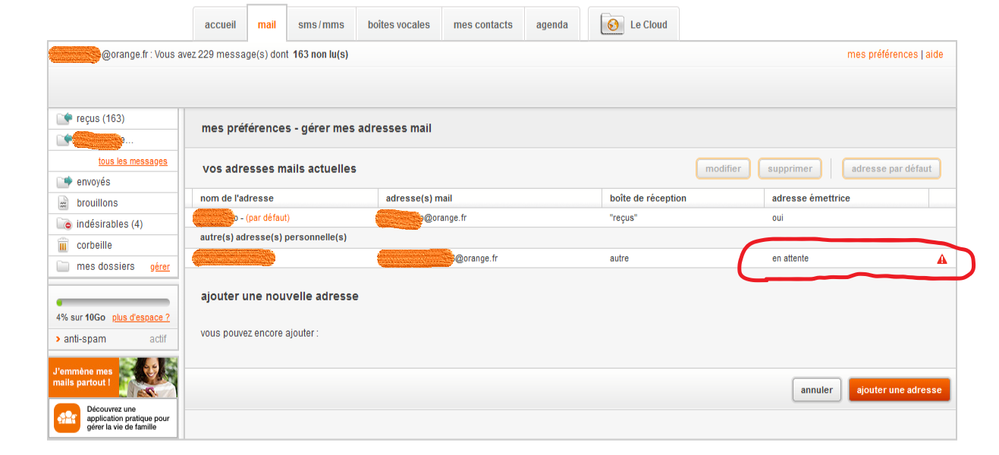Click the corbeille trash icon

click(65, 245)
